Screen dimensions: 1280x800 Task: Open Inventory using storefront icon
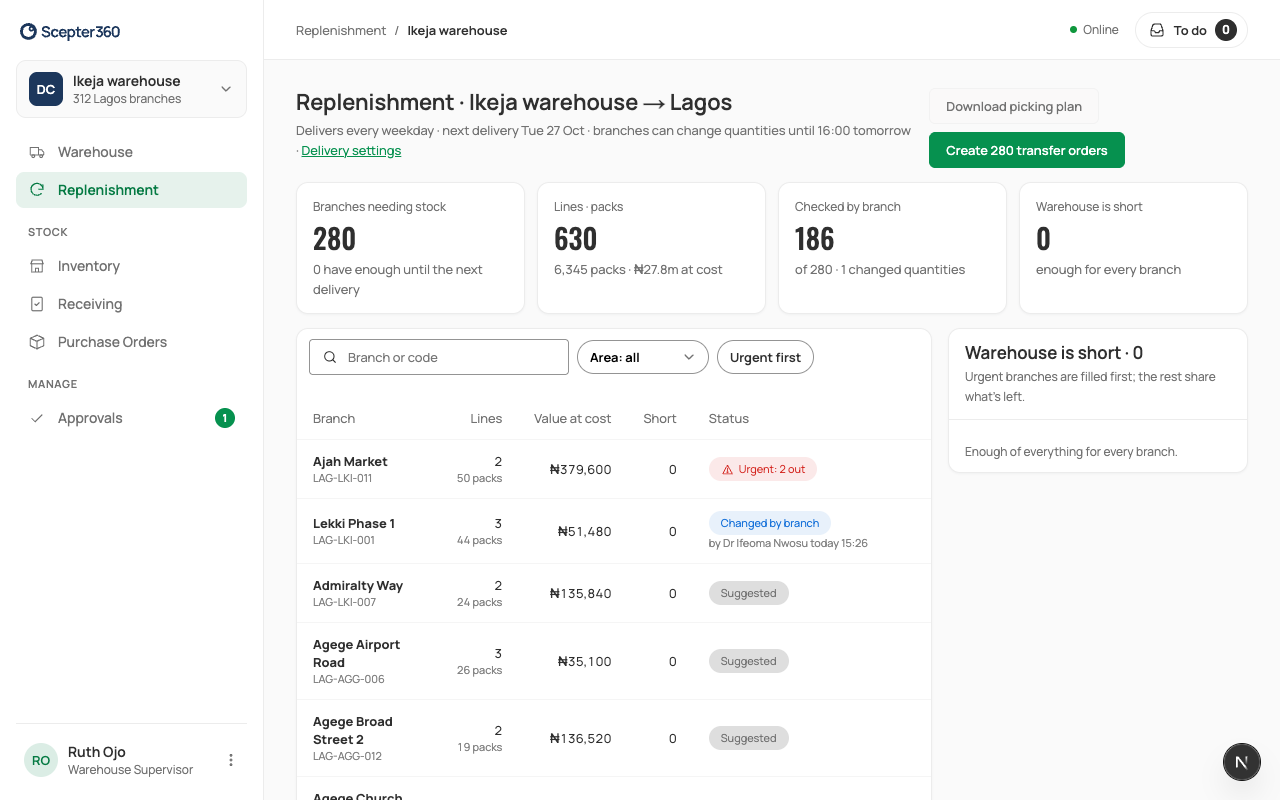point(37,266)
